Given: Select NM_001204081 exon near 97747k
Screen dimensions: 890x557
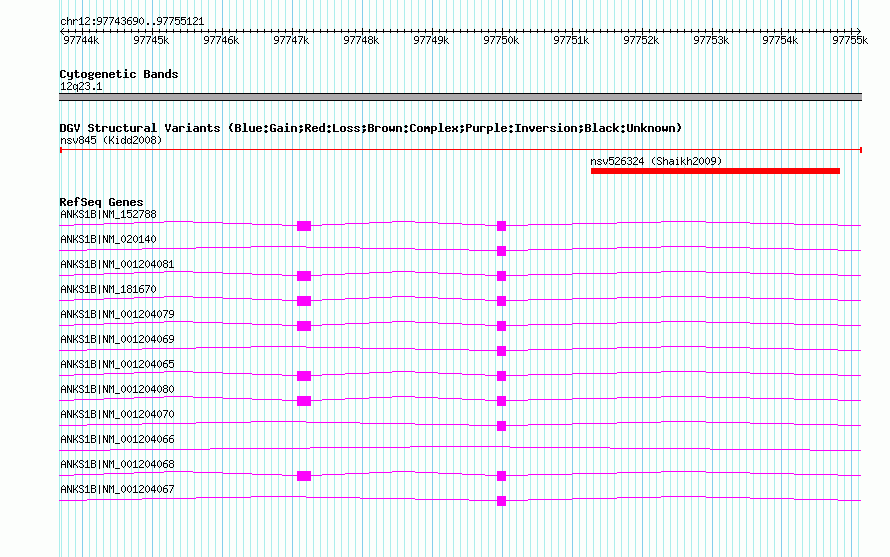Looking at the screenshot, I should 304,276.
